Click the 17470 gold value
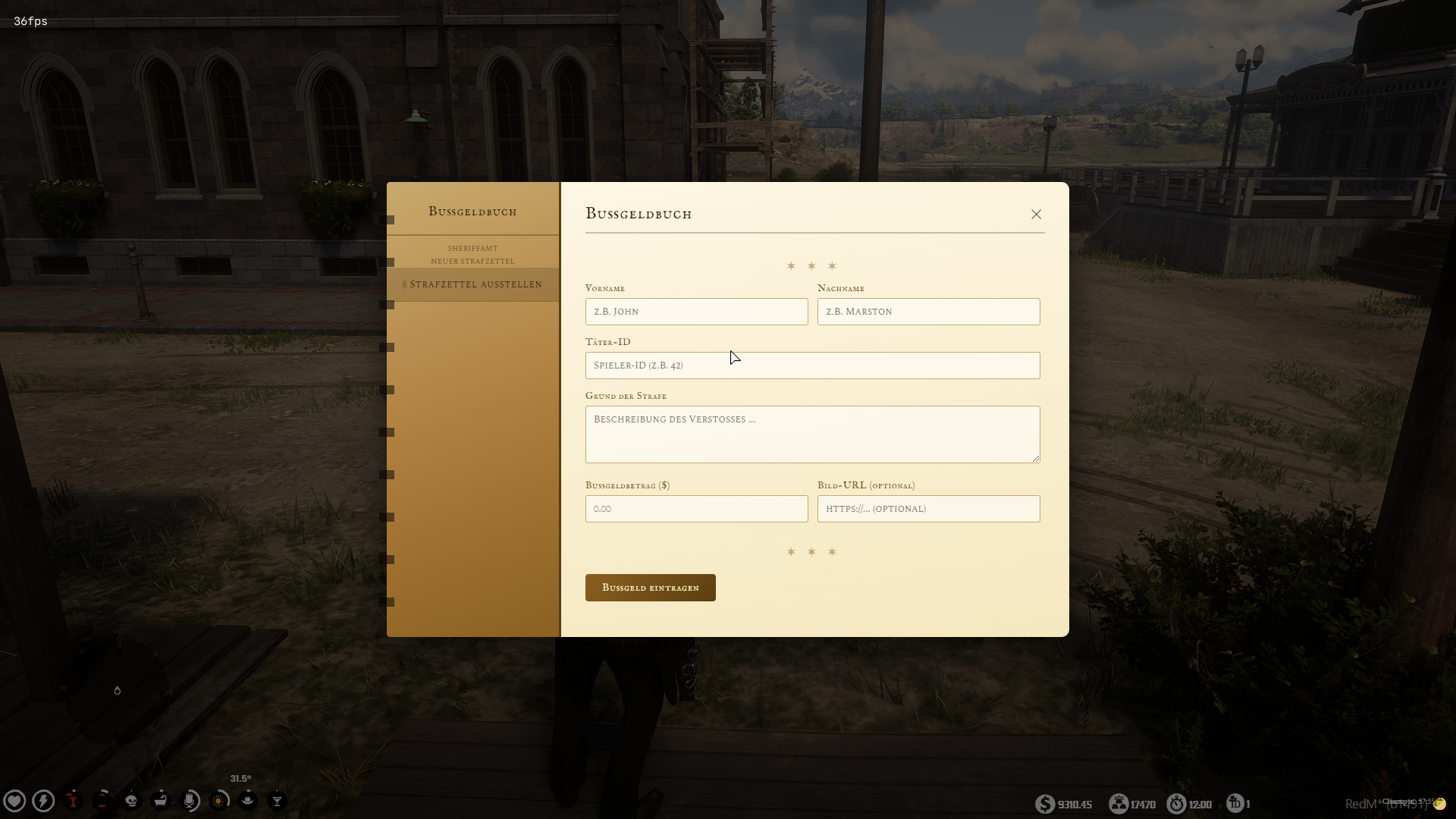 [x=1143, y=805]
